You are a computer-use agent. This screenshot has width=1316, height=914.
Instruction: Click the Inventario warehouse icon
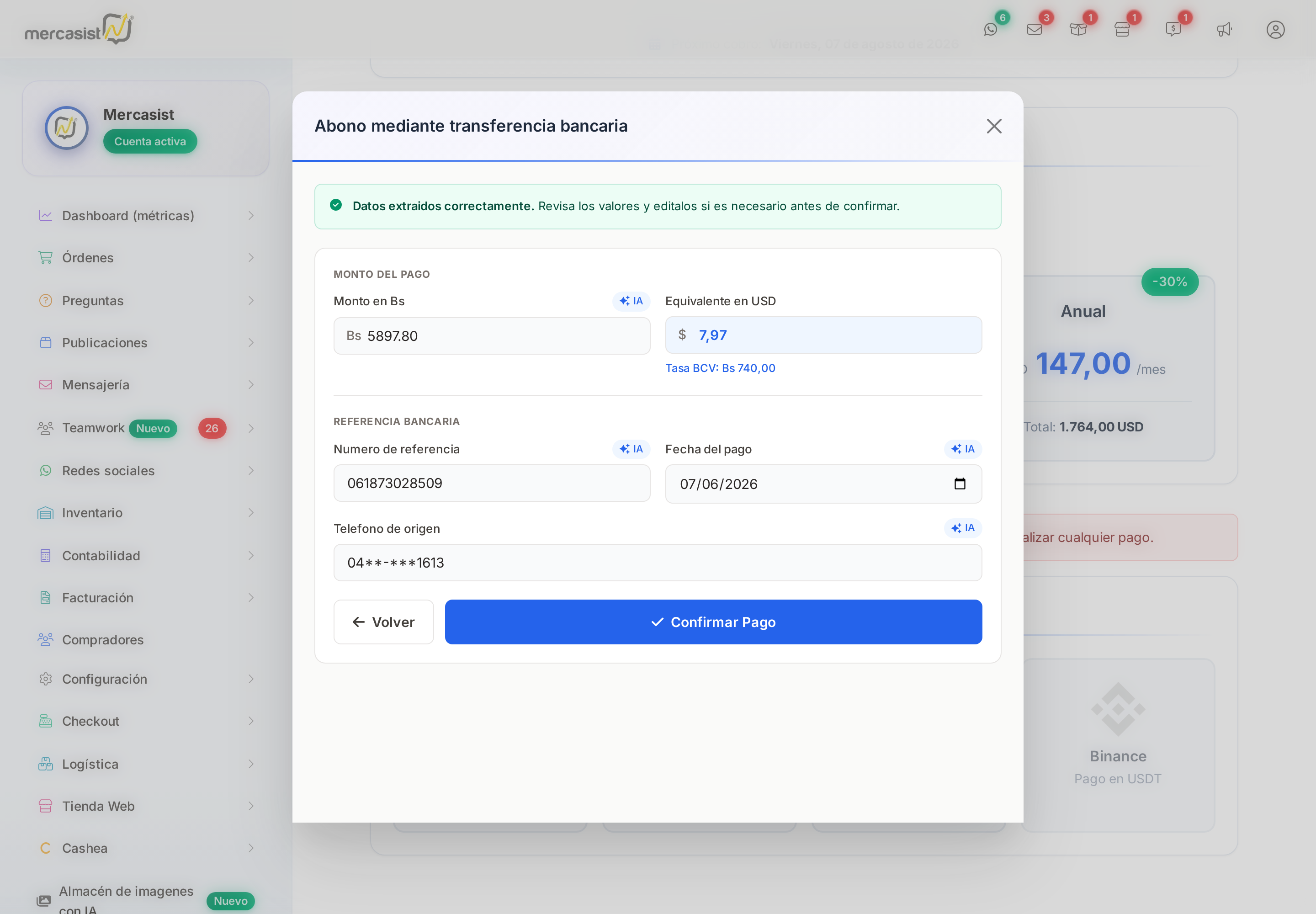click(x=45, y=513)
